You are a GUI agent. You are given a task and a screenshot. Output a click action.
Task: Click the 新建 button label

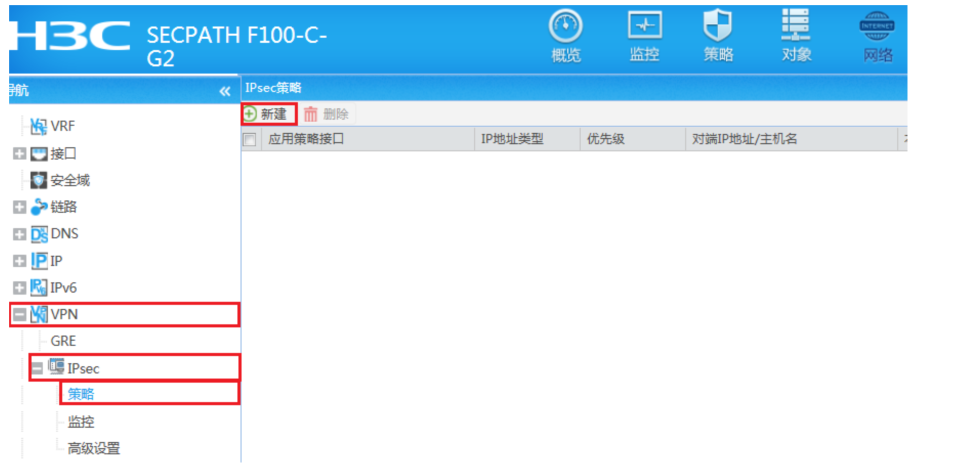pyautogui.click(x=274, y=114)
